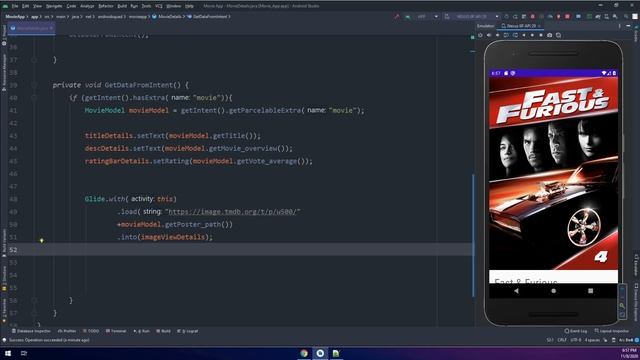640x360 pixels.
Task: Collapse the if block fold at line 40
Action: pyautogui.click(x=34, y=98)
